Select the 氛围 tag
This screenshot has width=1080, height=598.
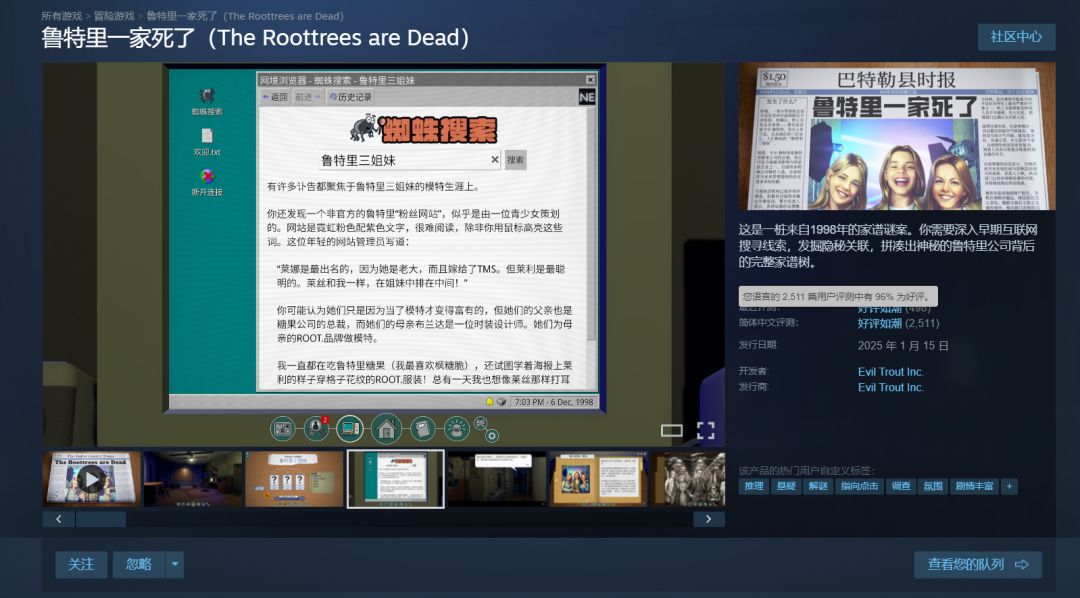click(933, 486)
